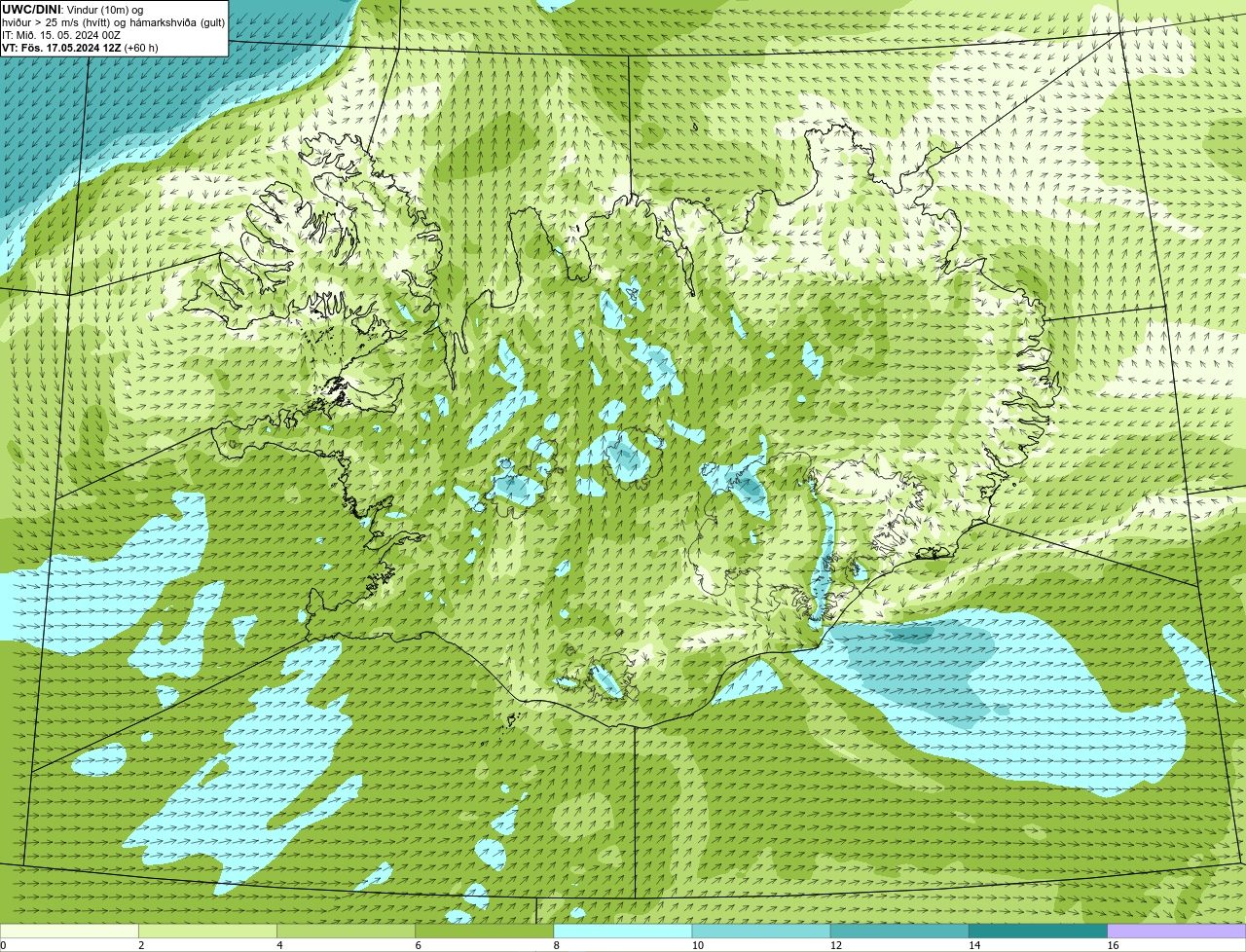Click the legend tick label '16'
The image size is (1246, 952).
coord(1113,945)
